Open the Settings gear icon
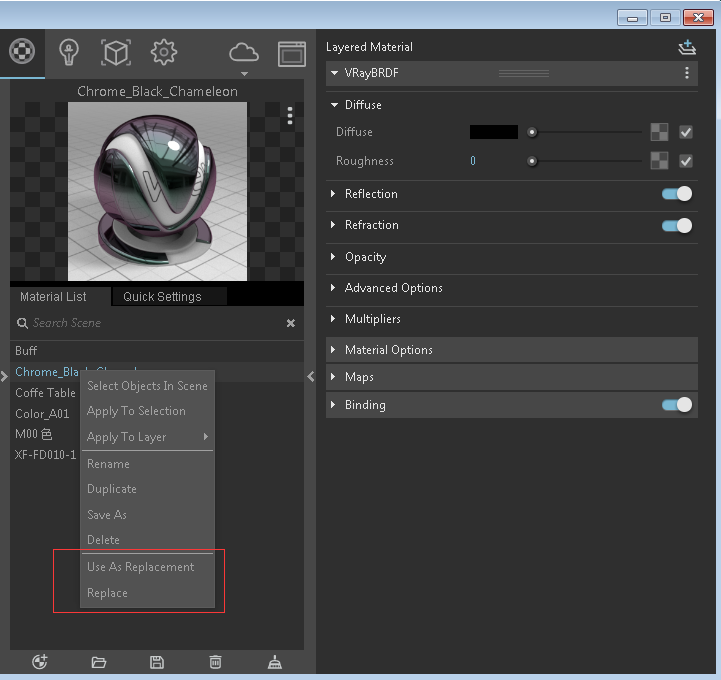 tap(164, 52)
